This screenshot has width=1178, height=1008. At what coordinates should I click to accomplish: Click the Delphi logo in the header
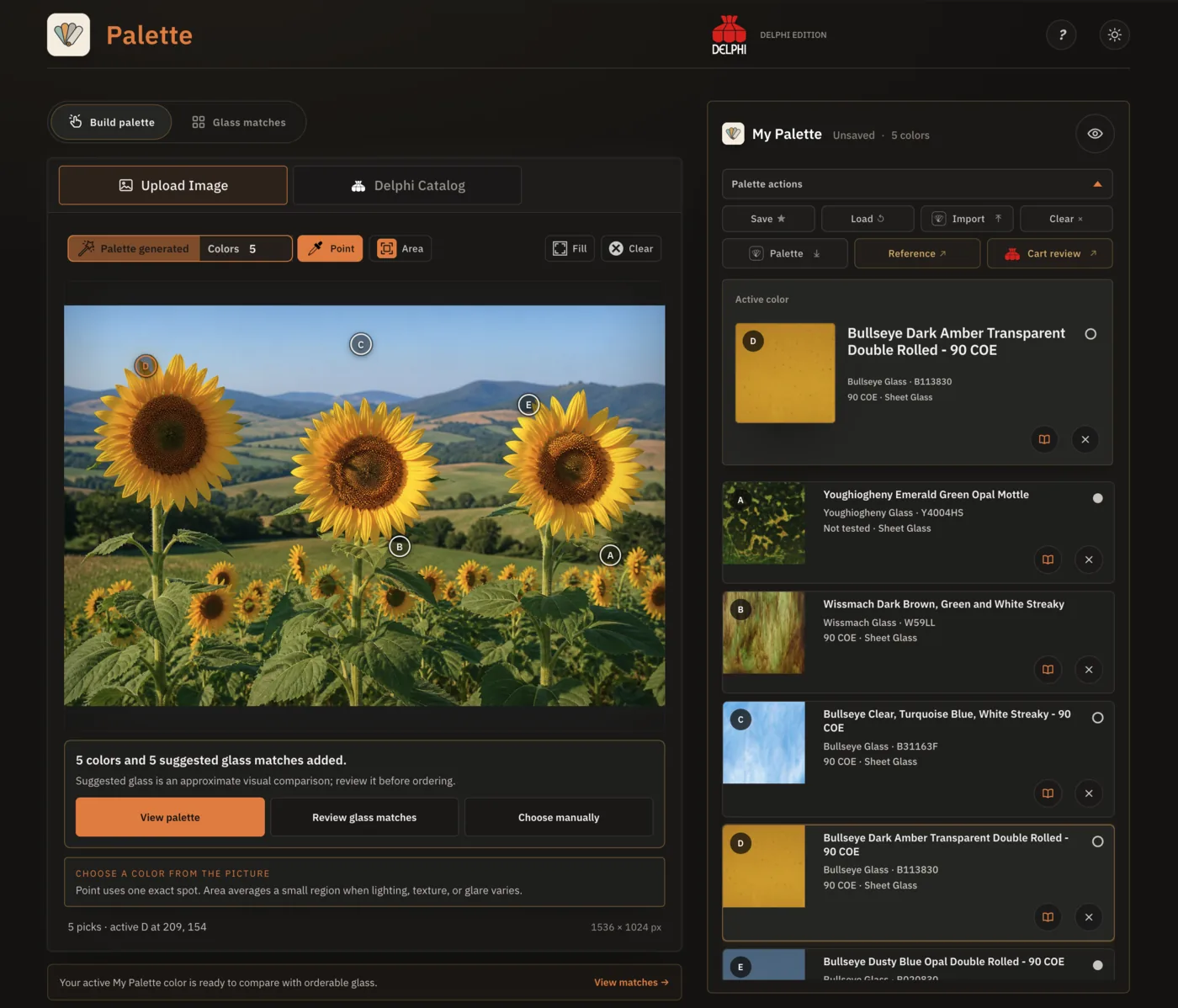coord(729,34)
